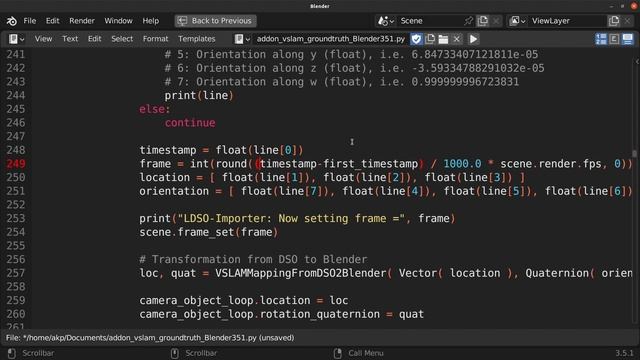Click the Scene name field
Image resolution: width=640 pixels, height=360 pixels.
(429, 21)
